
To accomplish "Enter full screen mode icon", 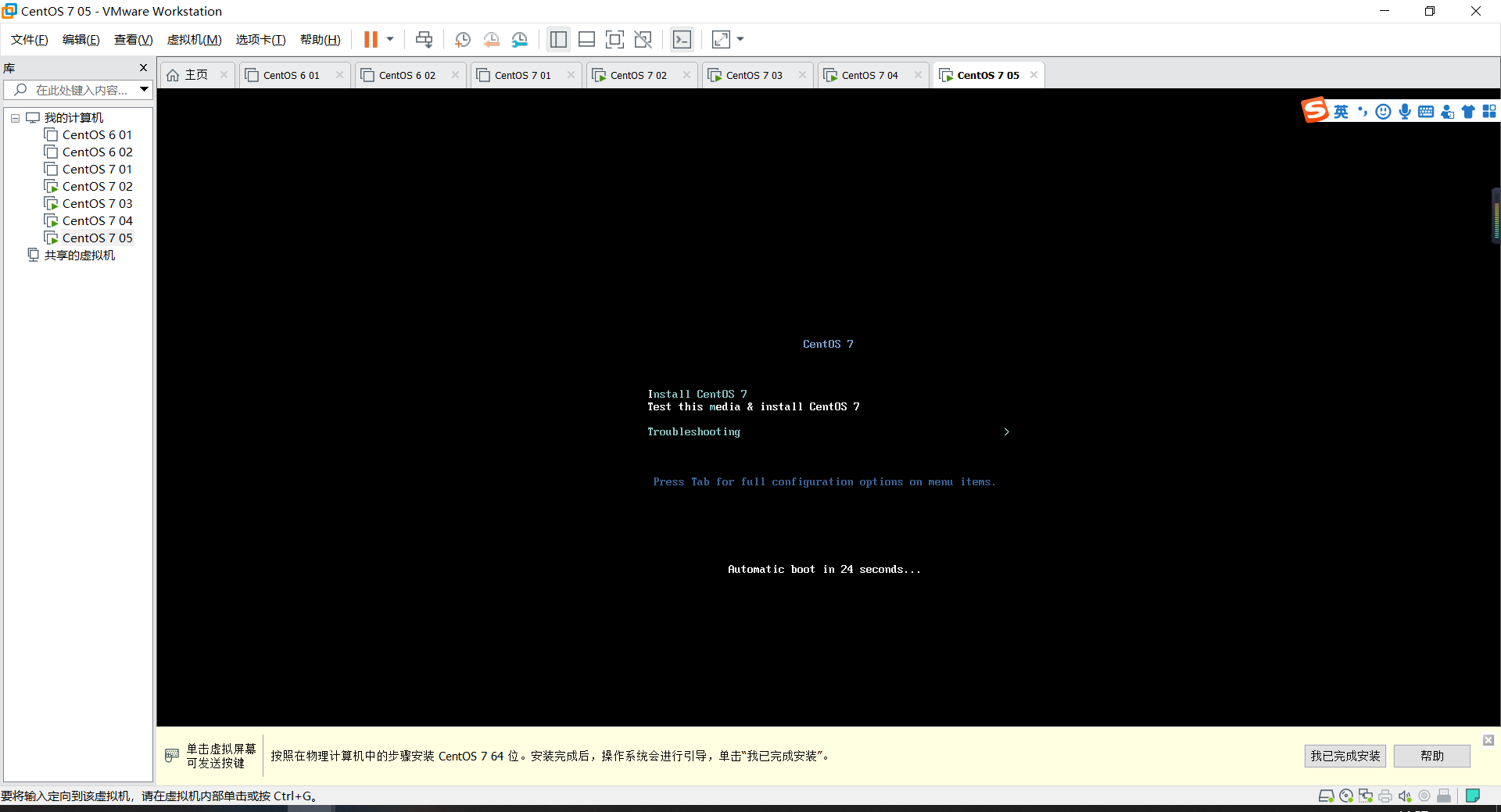I will [614, 39].
